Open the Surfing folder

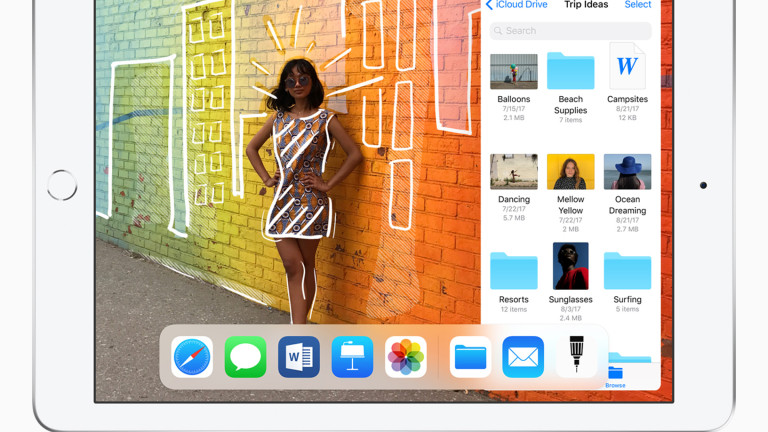point(627,271)
